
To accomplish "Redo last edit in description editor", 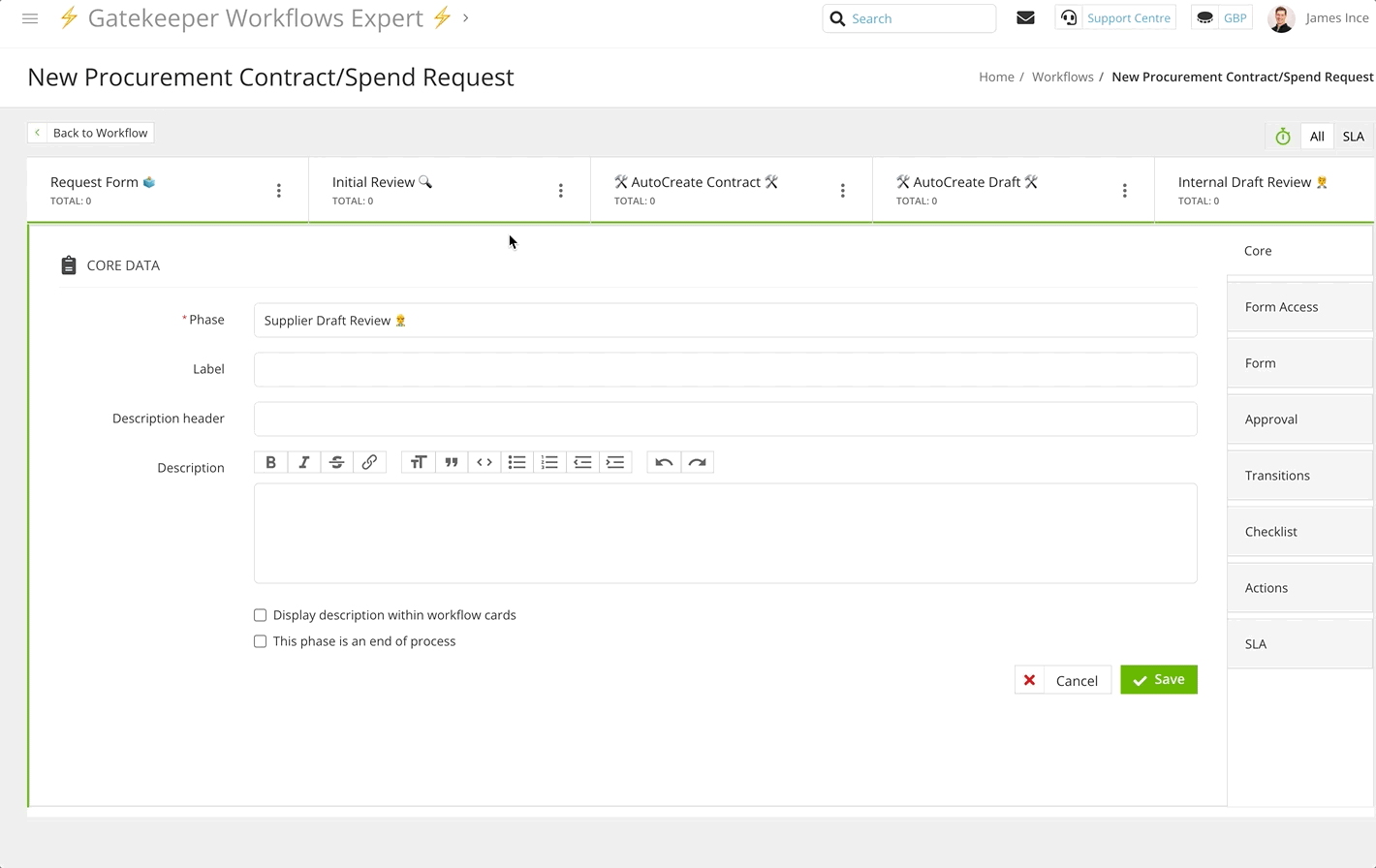I will coord(697,462).
